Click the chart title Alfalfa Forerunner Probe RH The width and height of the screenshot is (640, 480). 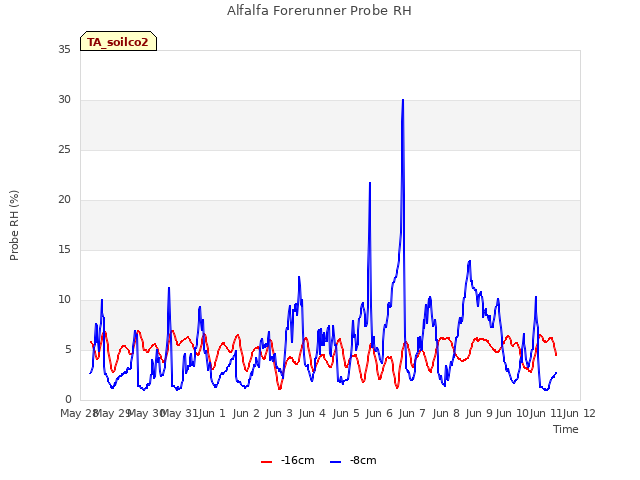click(x=319, y=11)
